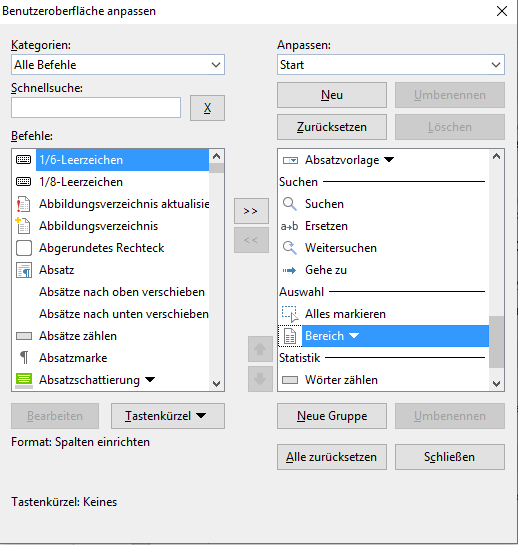Click the Suchen magnifier icon
Screen dimensions: 518x545
tap(290, 204)
